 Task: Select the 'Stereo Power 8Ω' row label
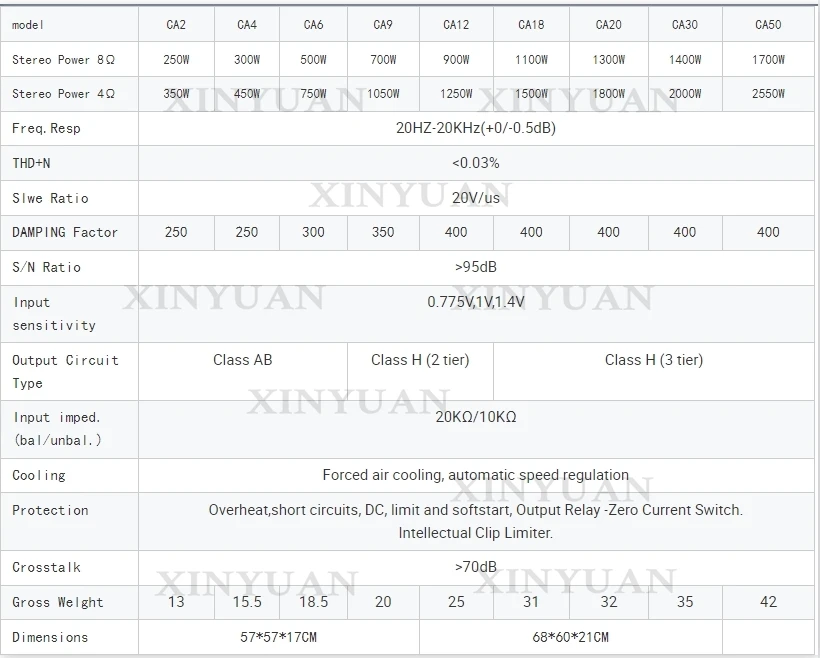tap(63, 60)
